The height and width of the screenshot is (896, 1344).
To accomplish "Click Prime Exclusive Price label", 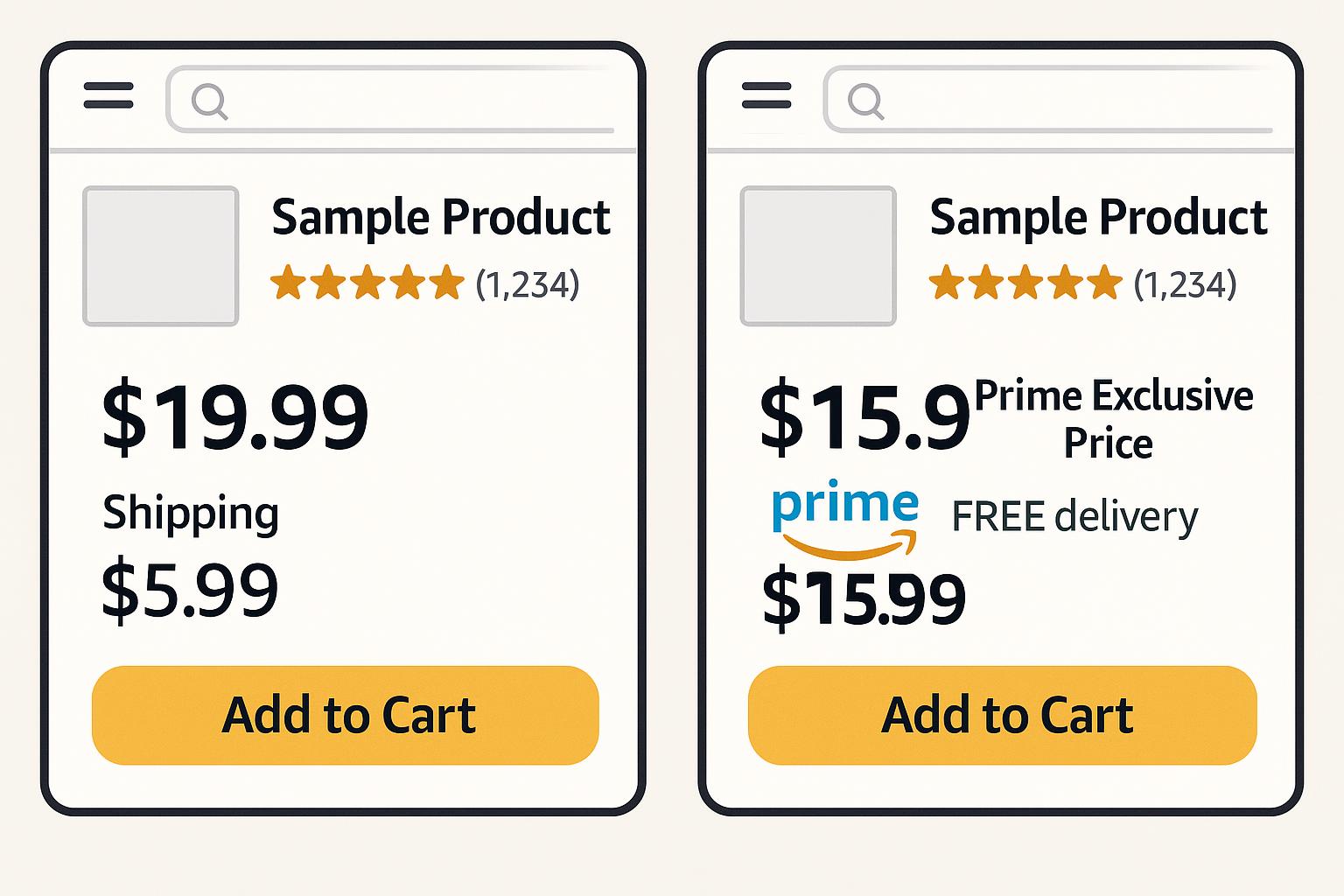I will click(1113, 419).
